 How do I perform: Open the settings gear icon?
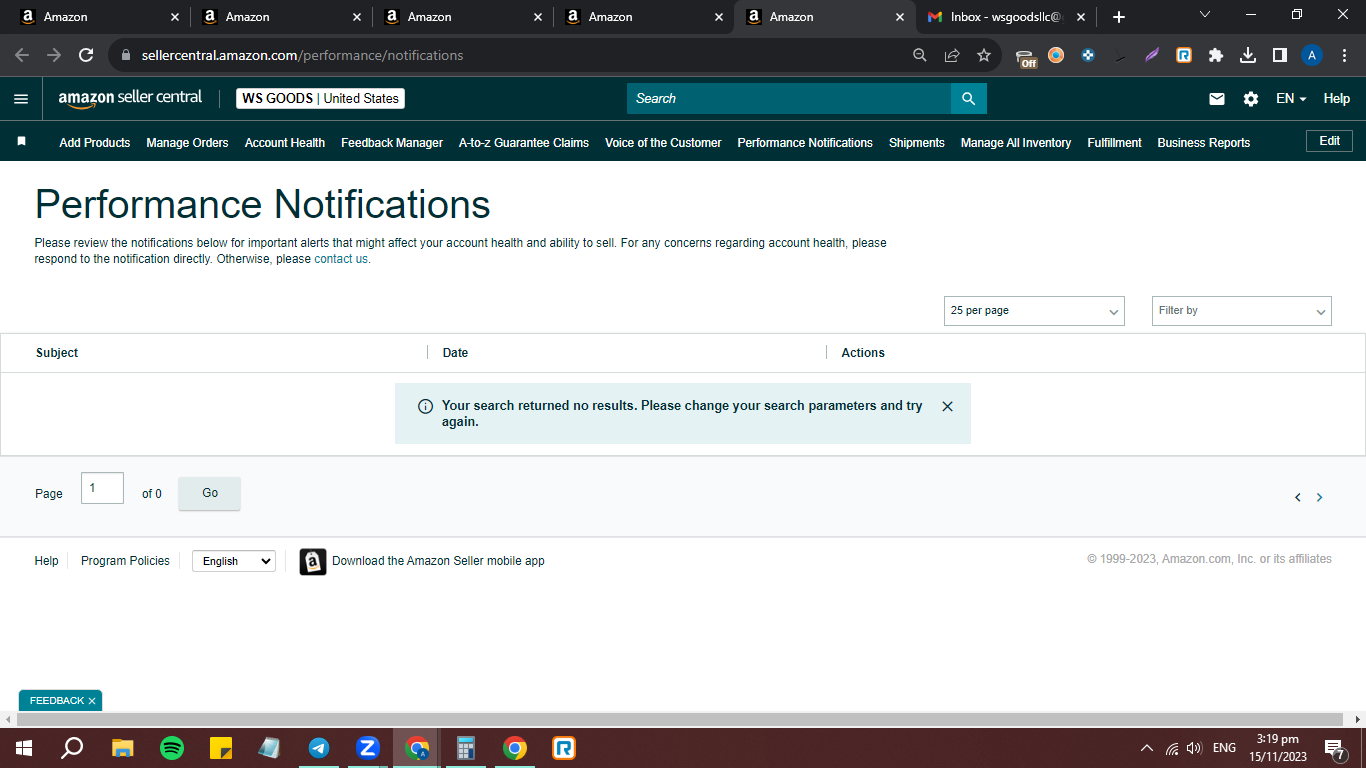(1251, 99)
